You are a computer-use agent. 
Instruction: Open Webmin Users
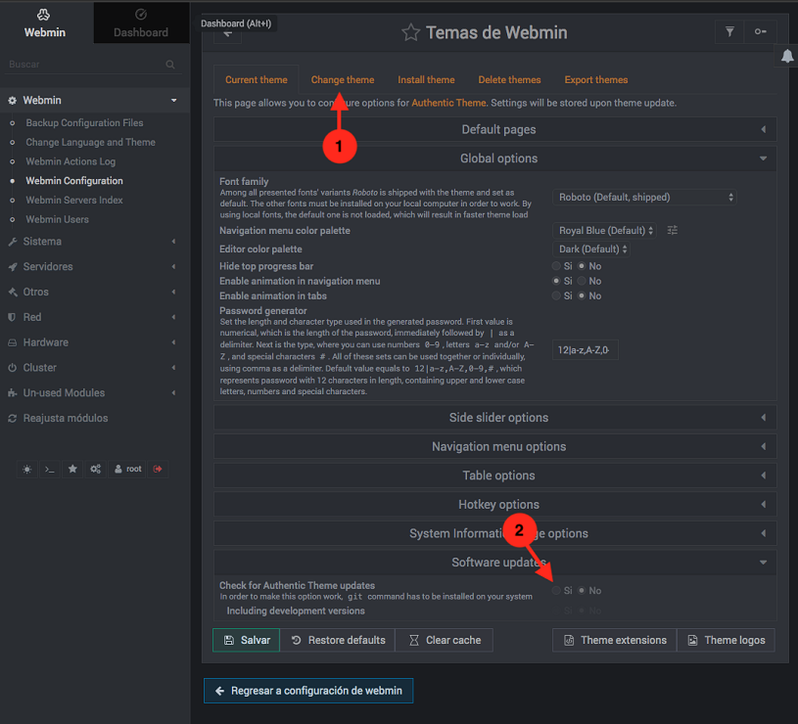(x=57, y=219)
